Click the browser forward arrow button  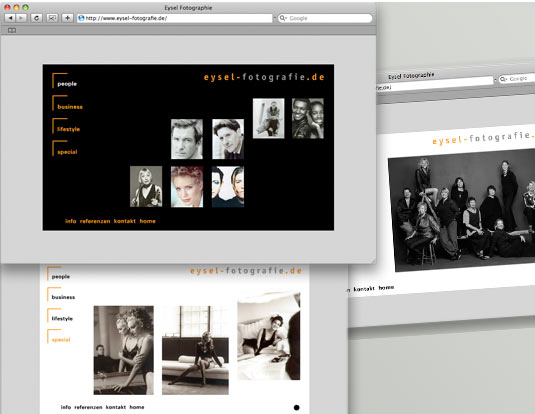[21, 18]
